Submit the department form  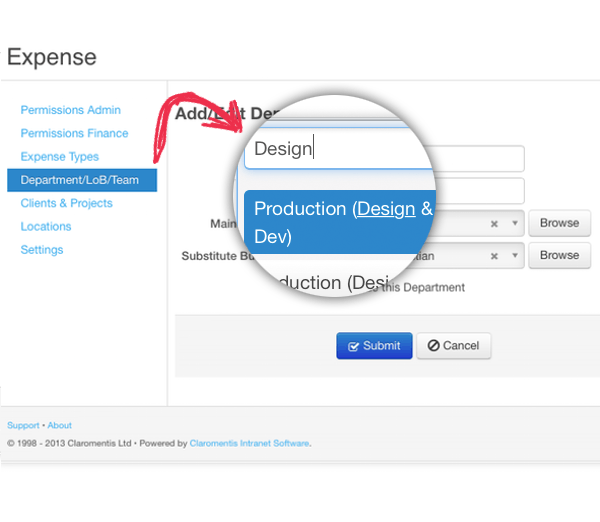tap(374, 346)
